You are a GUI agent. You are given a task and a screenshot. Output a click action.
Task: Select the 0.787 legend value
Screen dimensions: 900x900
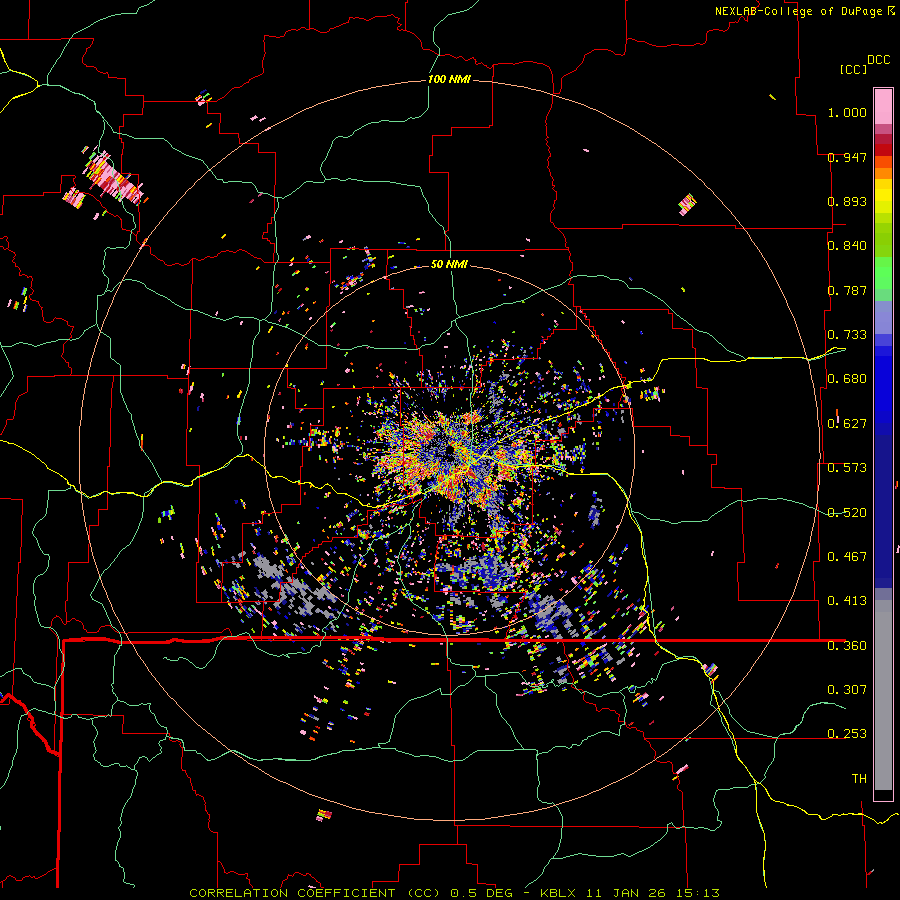pyautogui.click(x=847, y=290)
